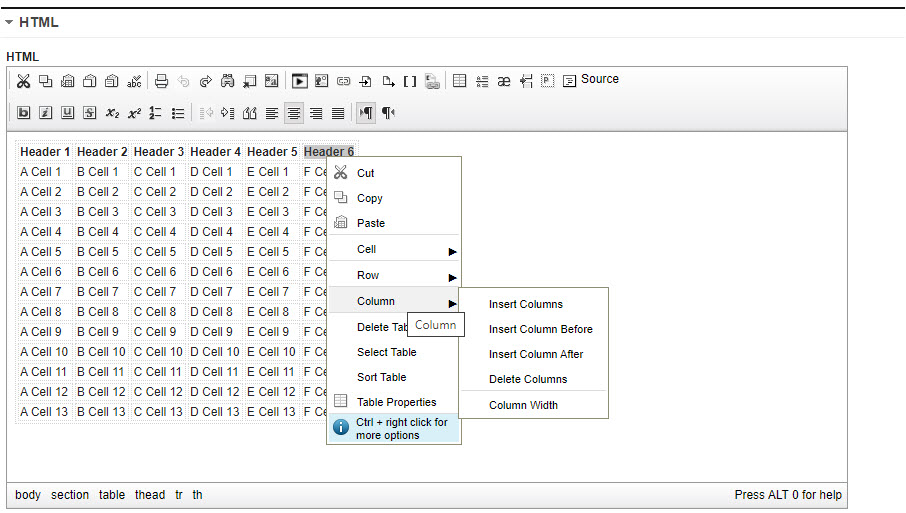Click the Source button
The width and height of the screenshot is (906, 513).
(x=591, y=80)
